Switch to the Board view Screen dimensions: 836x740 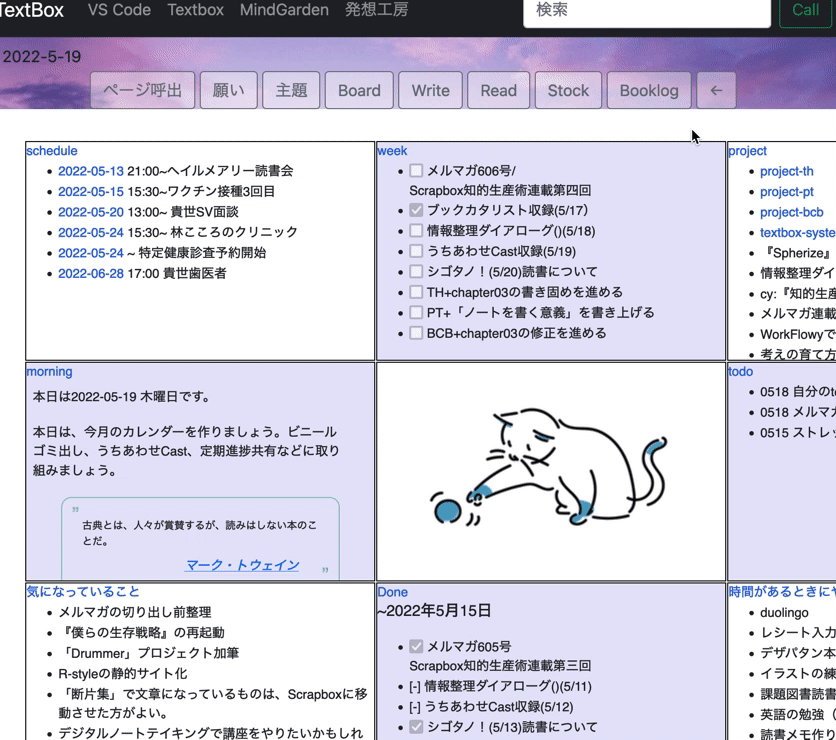[358, 90]
